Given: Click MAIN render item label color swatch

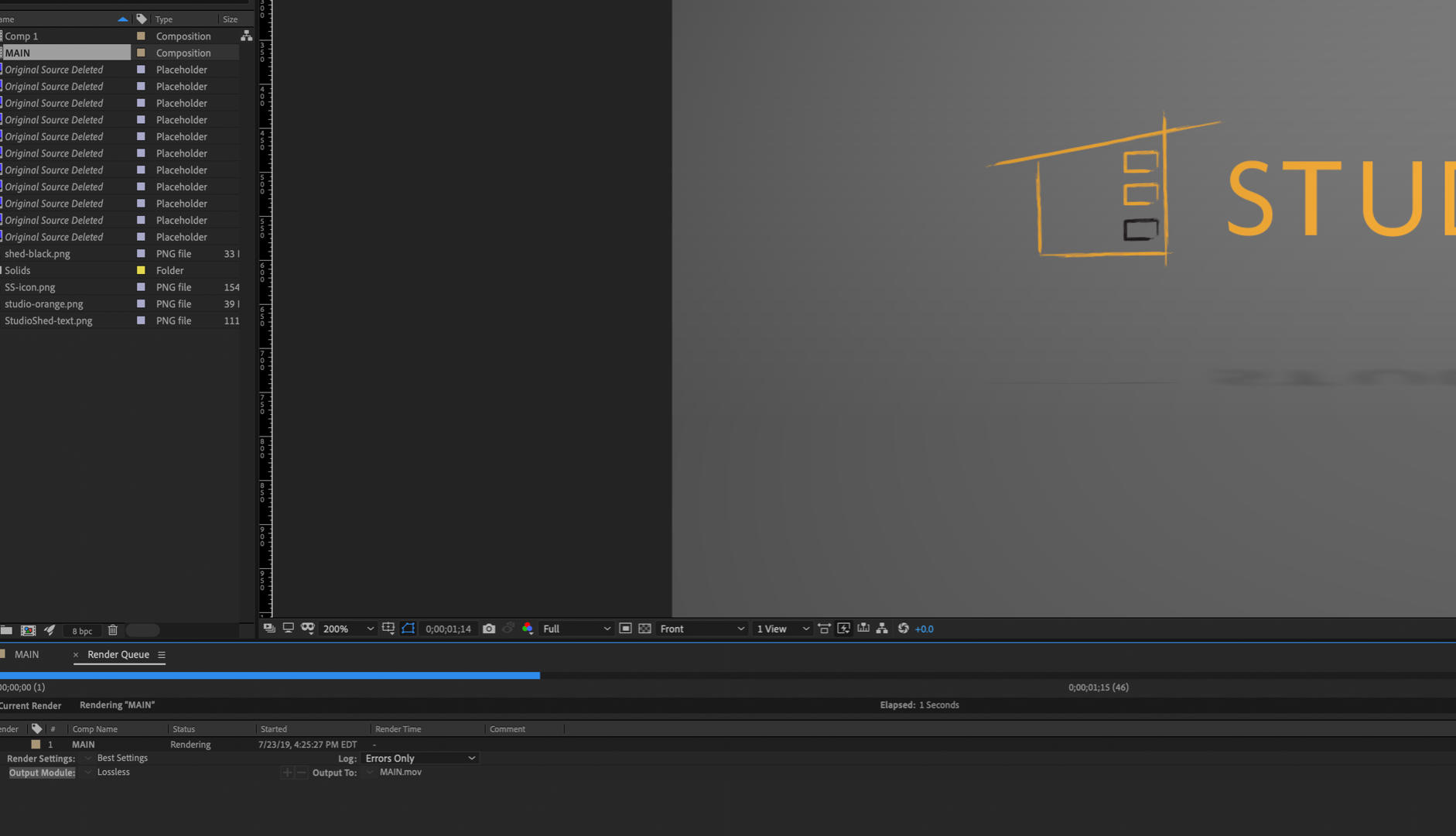Looking at the screenshot, I should [x=36, y=745].
